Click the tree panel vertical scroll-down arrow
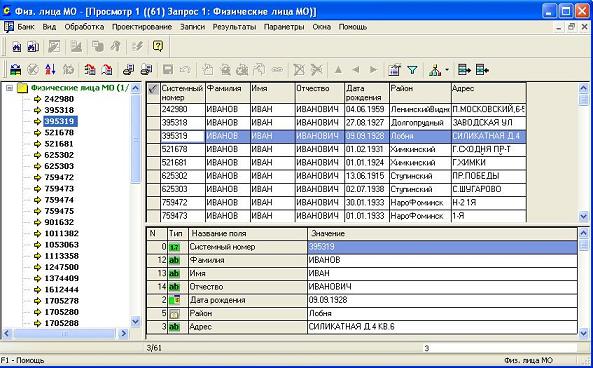Image resolution: width=593 pixels, height=368 pixels. point(135,322)
